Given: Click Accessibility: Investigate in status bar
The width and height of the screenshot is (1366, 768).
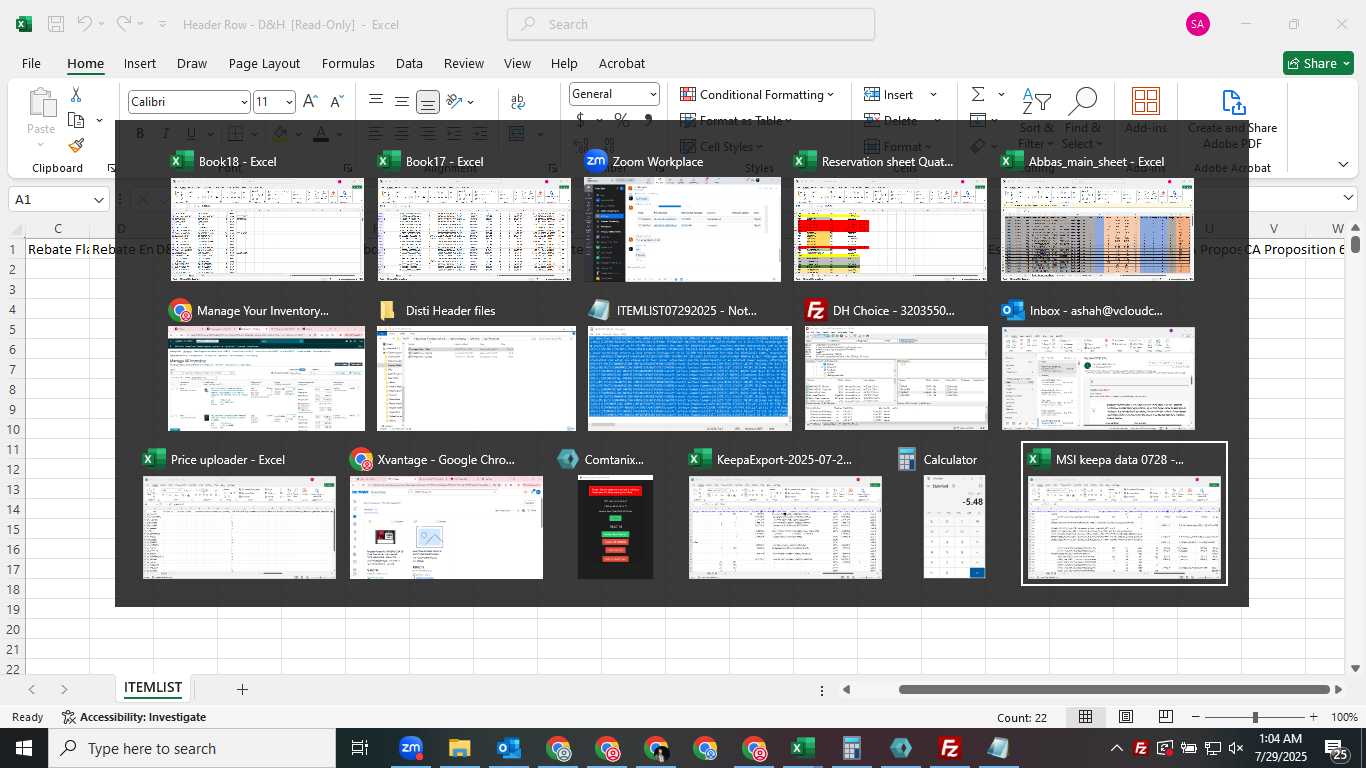Looking at the screenshot, I should [x=134, y=717].
